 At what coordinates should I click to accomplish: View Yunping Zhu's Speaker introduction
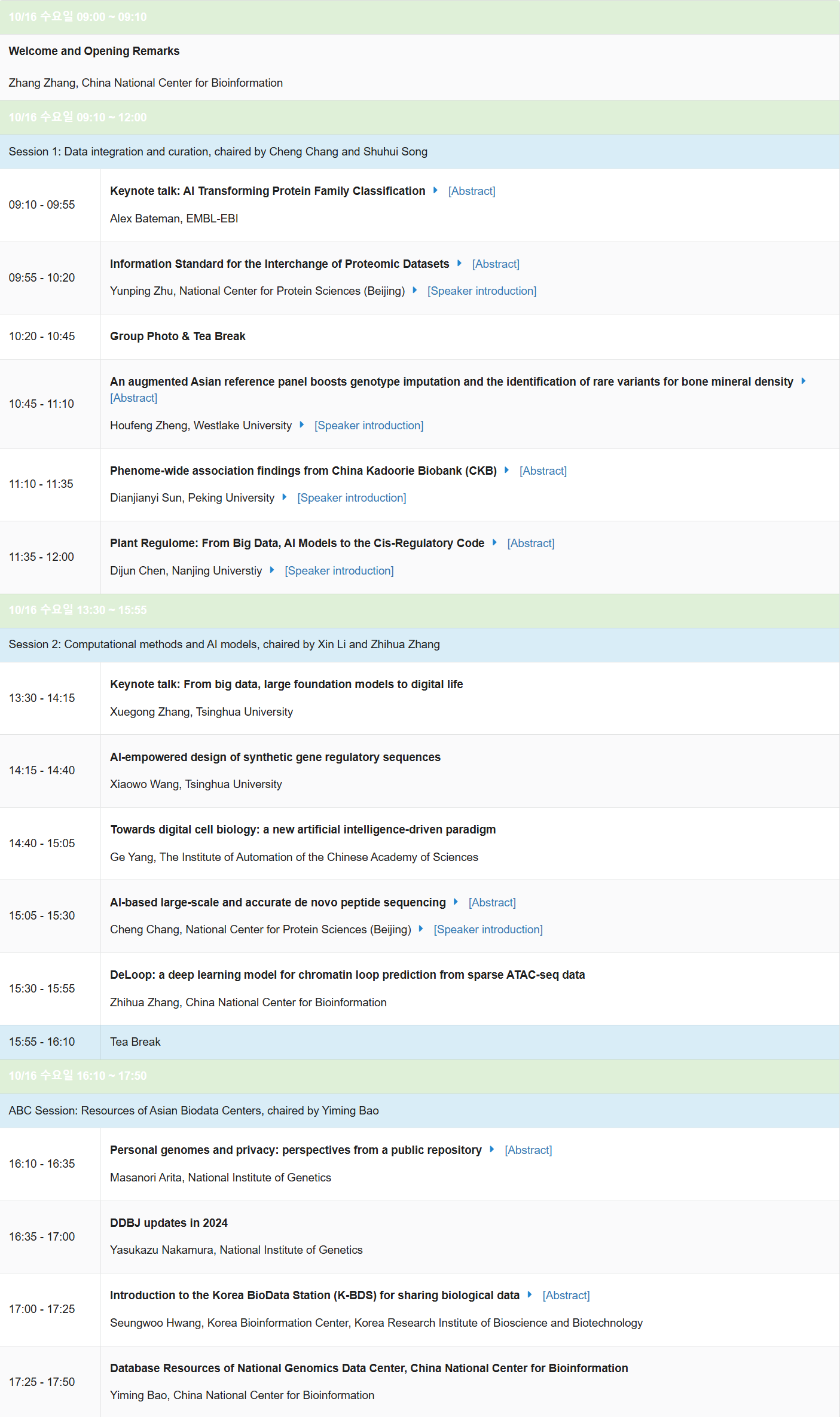point(481,291)
